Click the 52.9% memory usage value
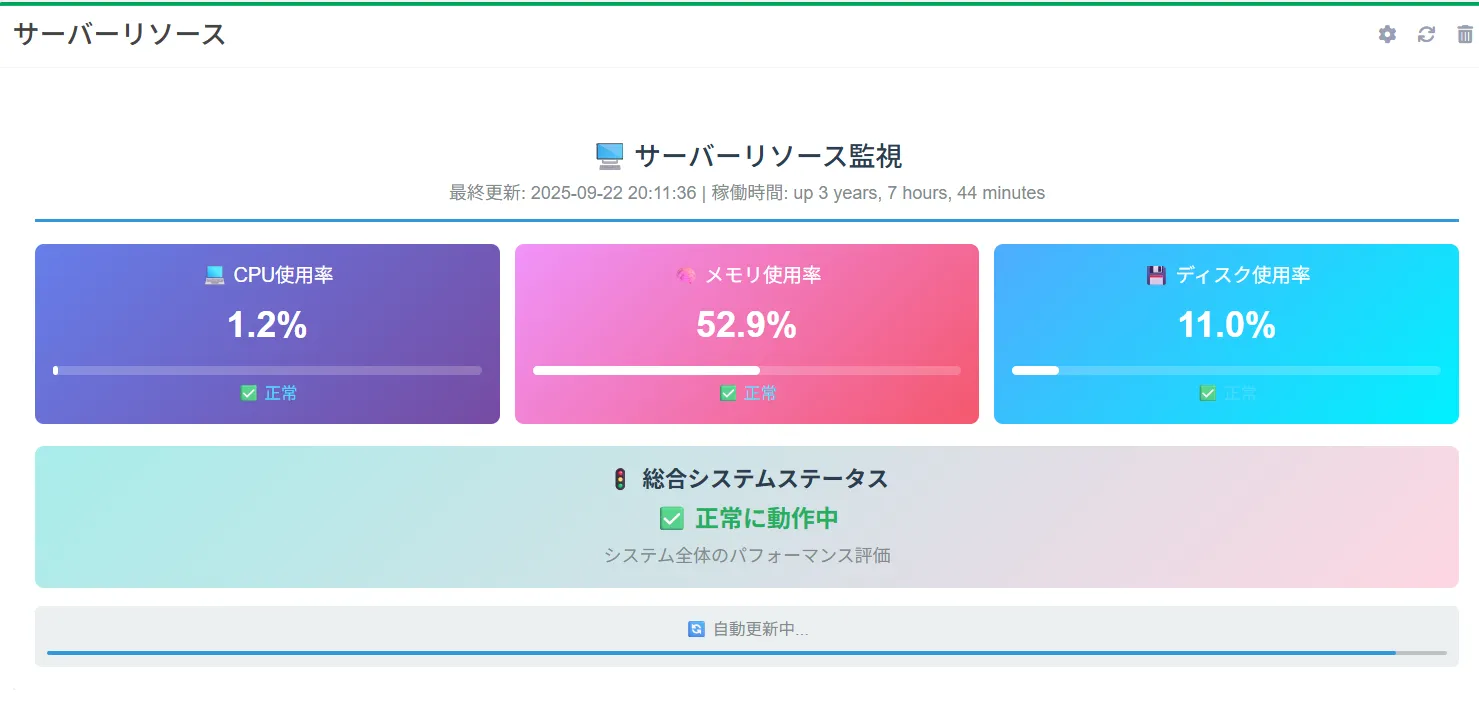Viewport: 1479px width, 704px height. [746, 325]
